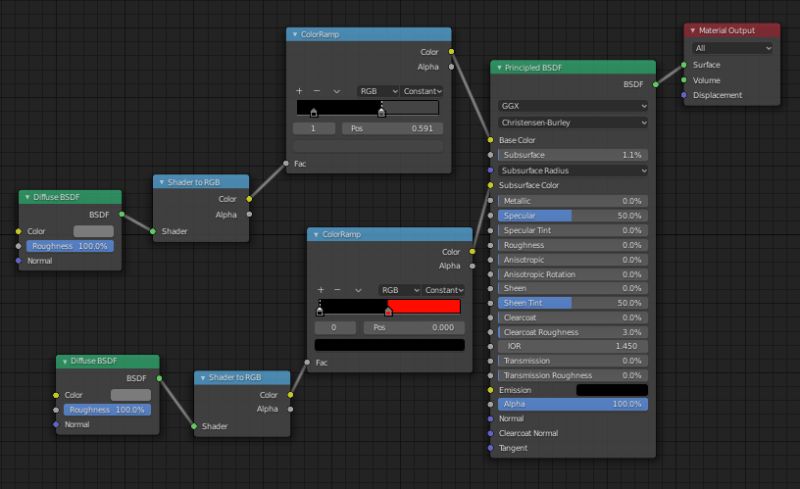800x489 pixels.
Task: Click the stop index field showing 1
Action: point(314,128)
